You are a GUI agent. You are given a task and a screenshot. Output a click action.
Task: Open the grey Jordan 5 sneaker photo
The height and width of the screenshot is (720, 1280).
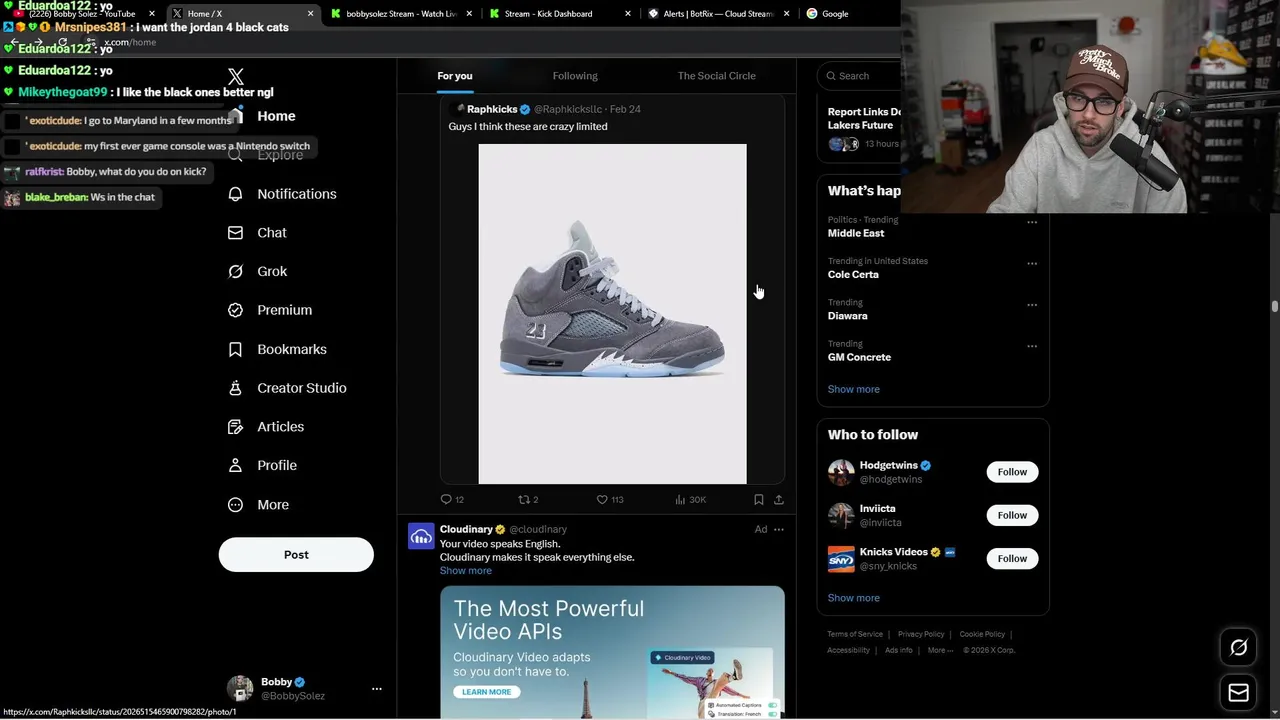coord(612,314)
